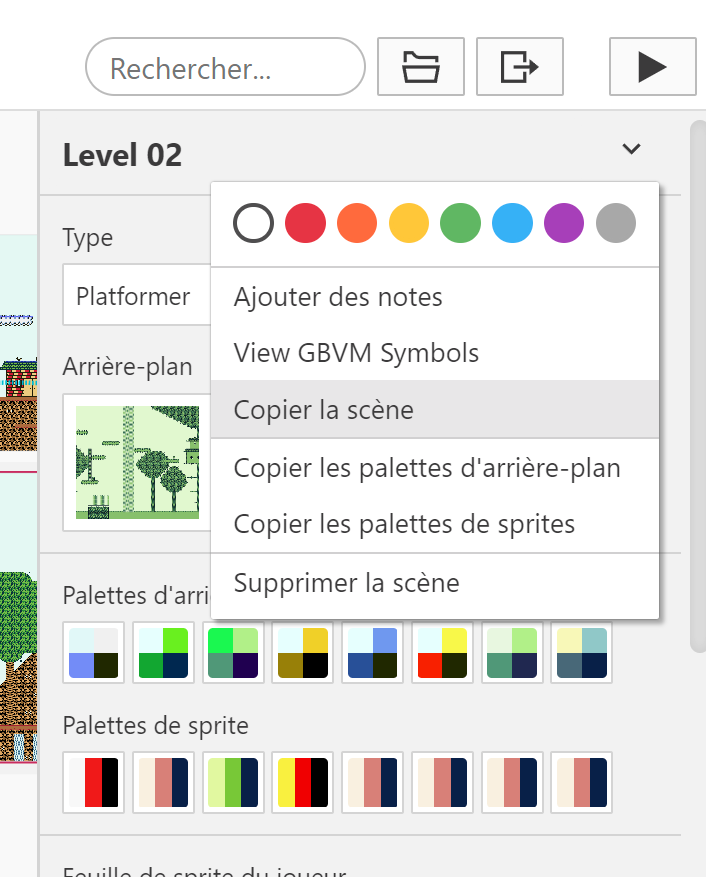
Task: Select the empty no-color label circle
Action: (253, 223)
